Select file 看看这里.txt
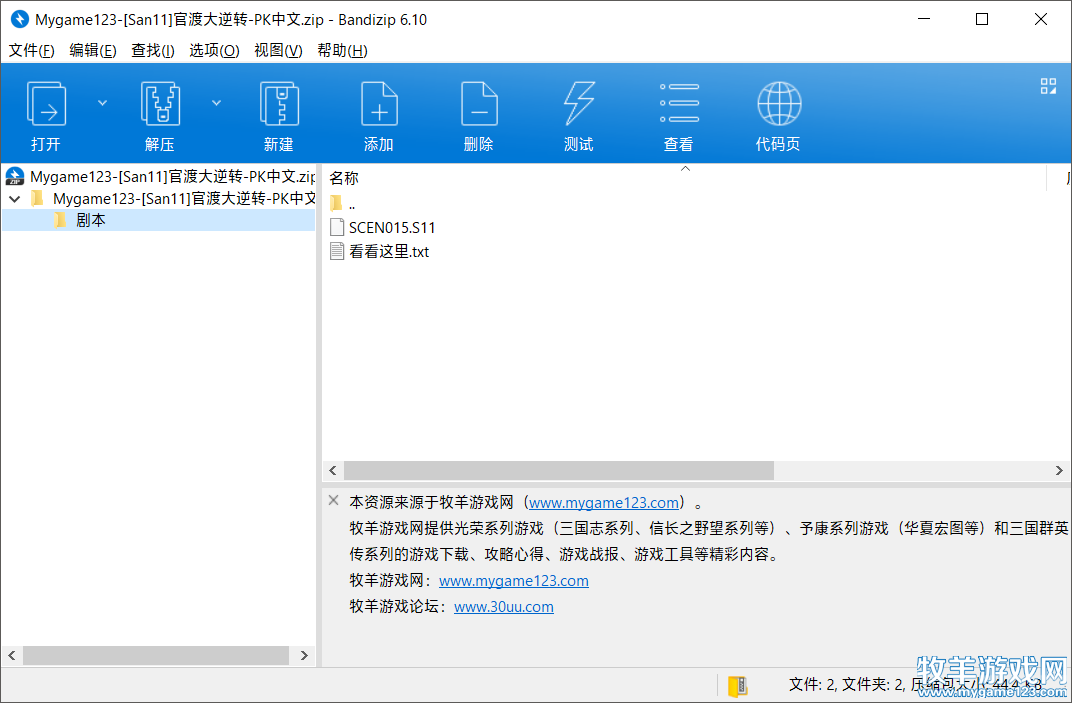 (x=389, y=252)
